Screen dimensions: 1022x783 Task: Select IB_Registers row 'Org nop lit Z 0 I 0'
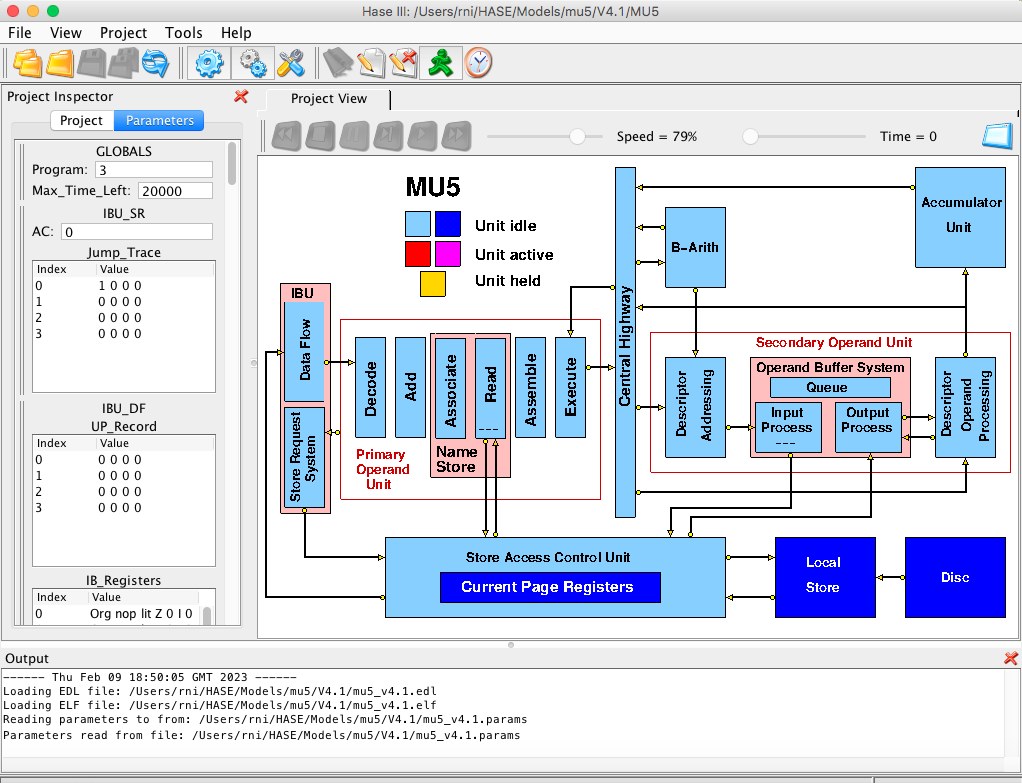[x=117, y=614]
